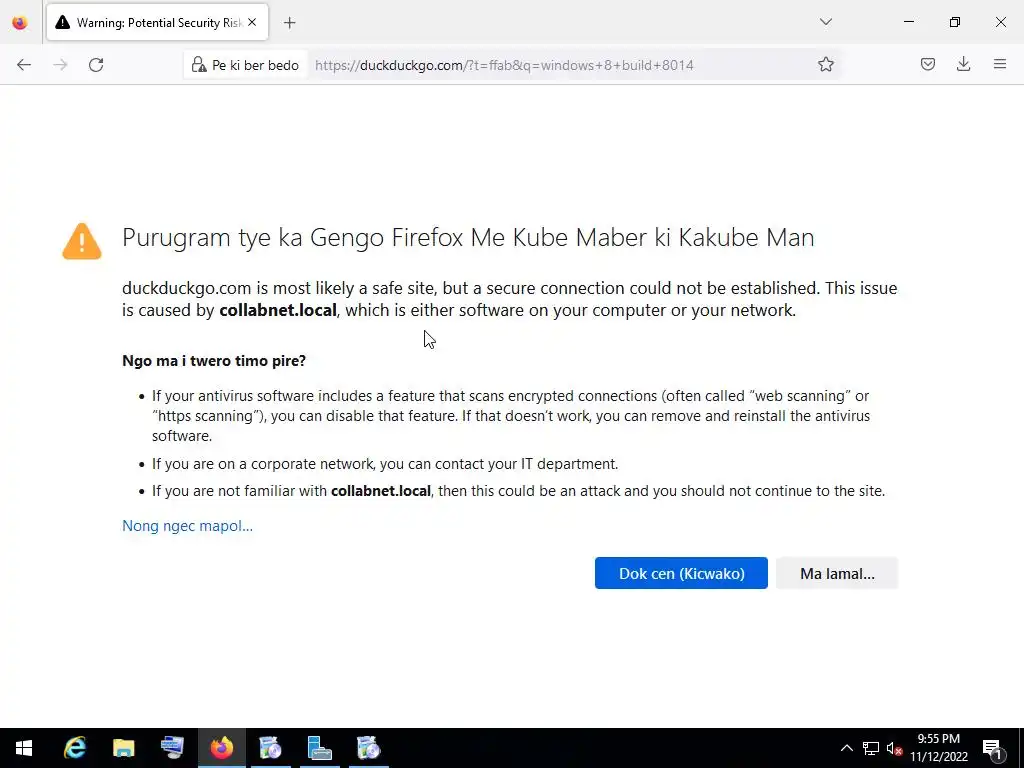
Task: Go back using the back arrow
Action: pos(24,65)
